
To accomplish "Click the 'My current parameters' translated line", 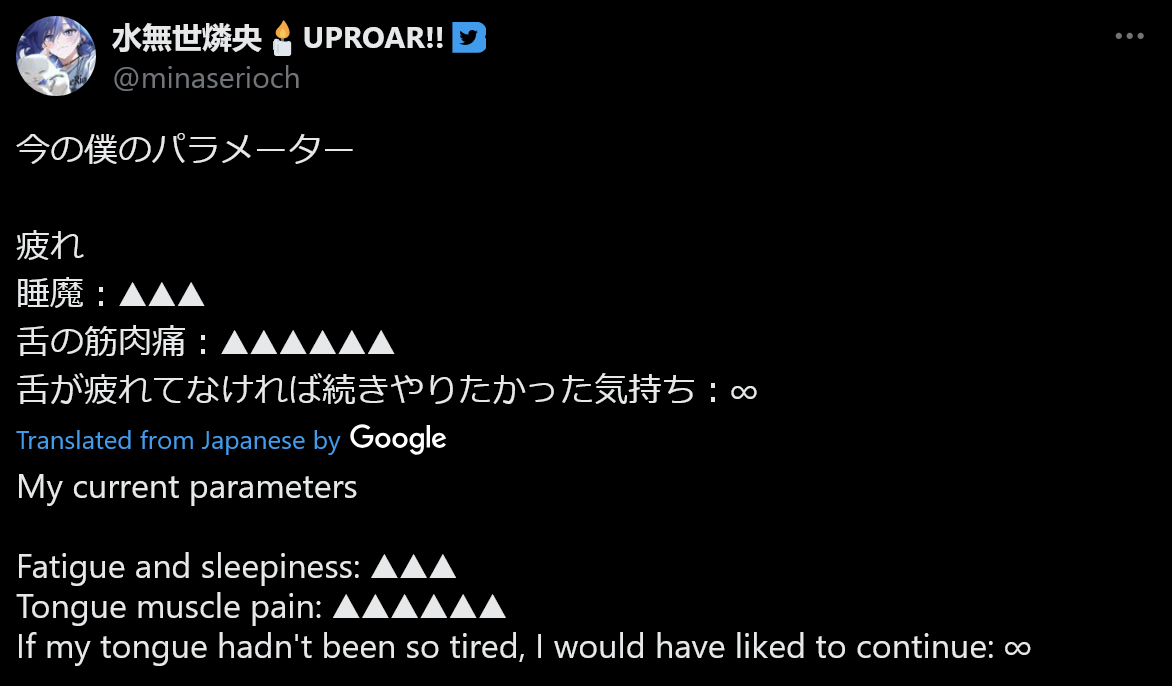I will coord(187,488).
